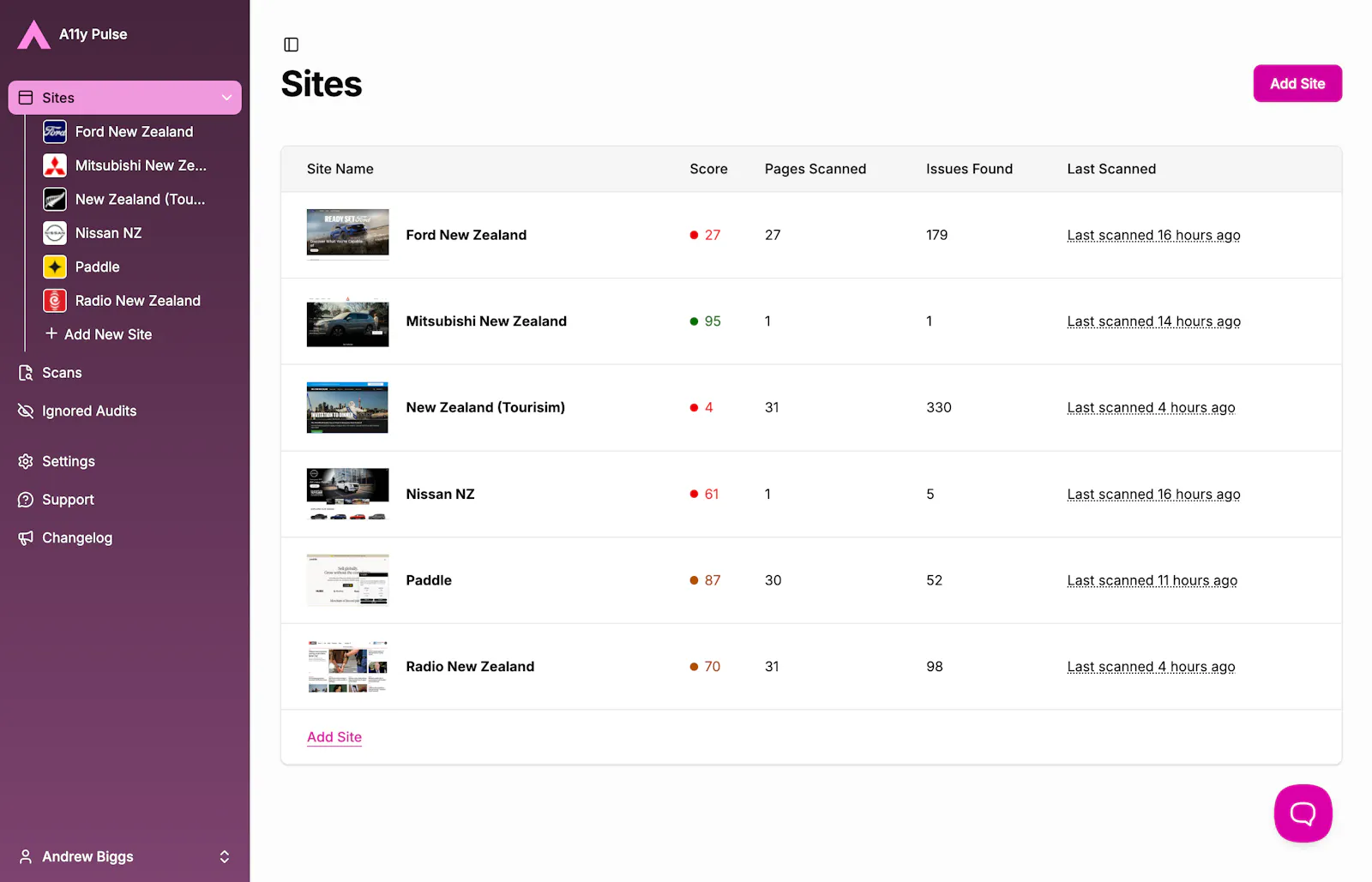This screenshot has height=882, width=1372.
Task: Click the Paddle site thumbnail
Action: (x=348, y=580)
